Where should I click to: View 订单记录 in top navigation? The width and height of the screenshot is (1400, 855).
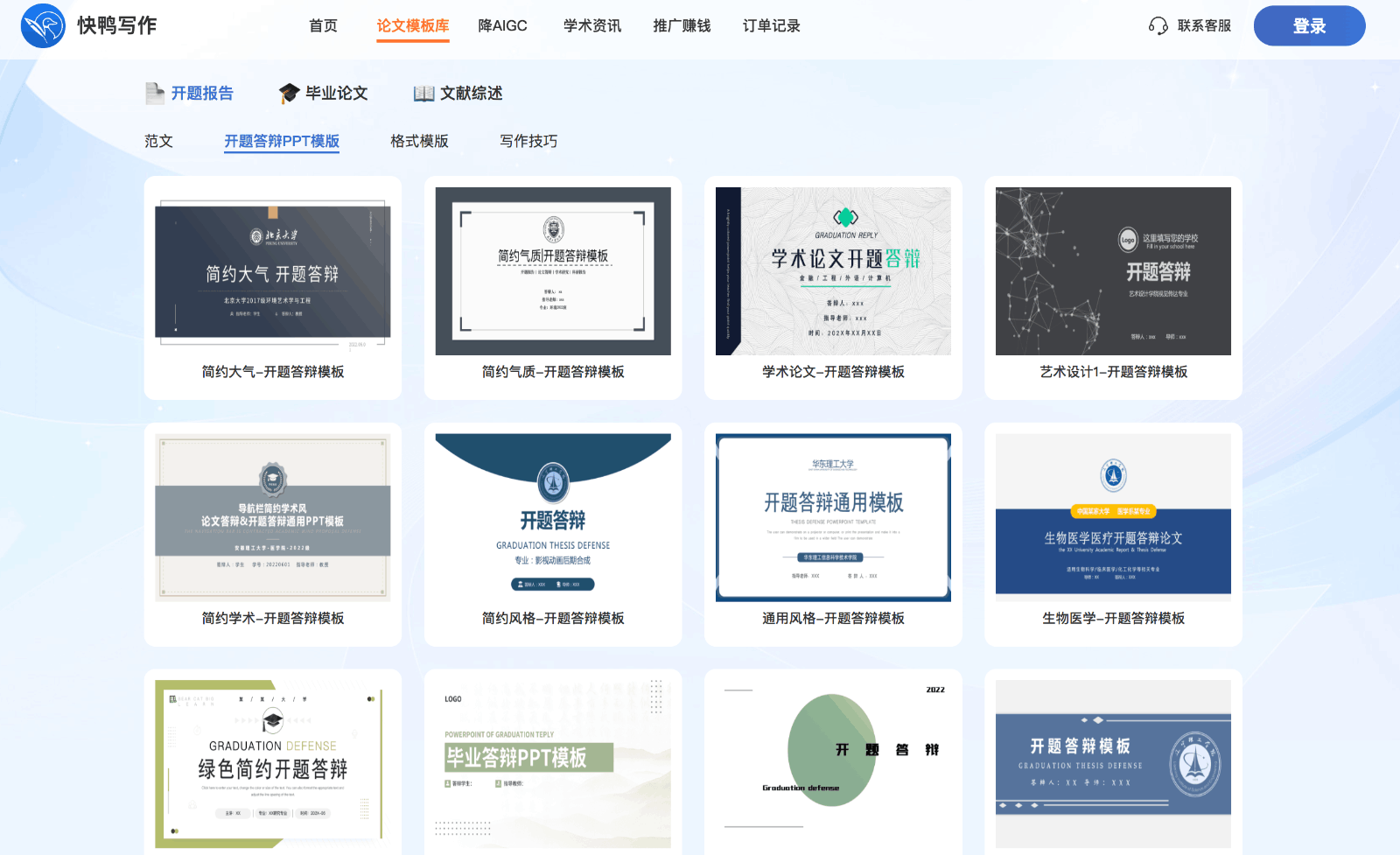tap(772, 25)
